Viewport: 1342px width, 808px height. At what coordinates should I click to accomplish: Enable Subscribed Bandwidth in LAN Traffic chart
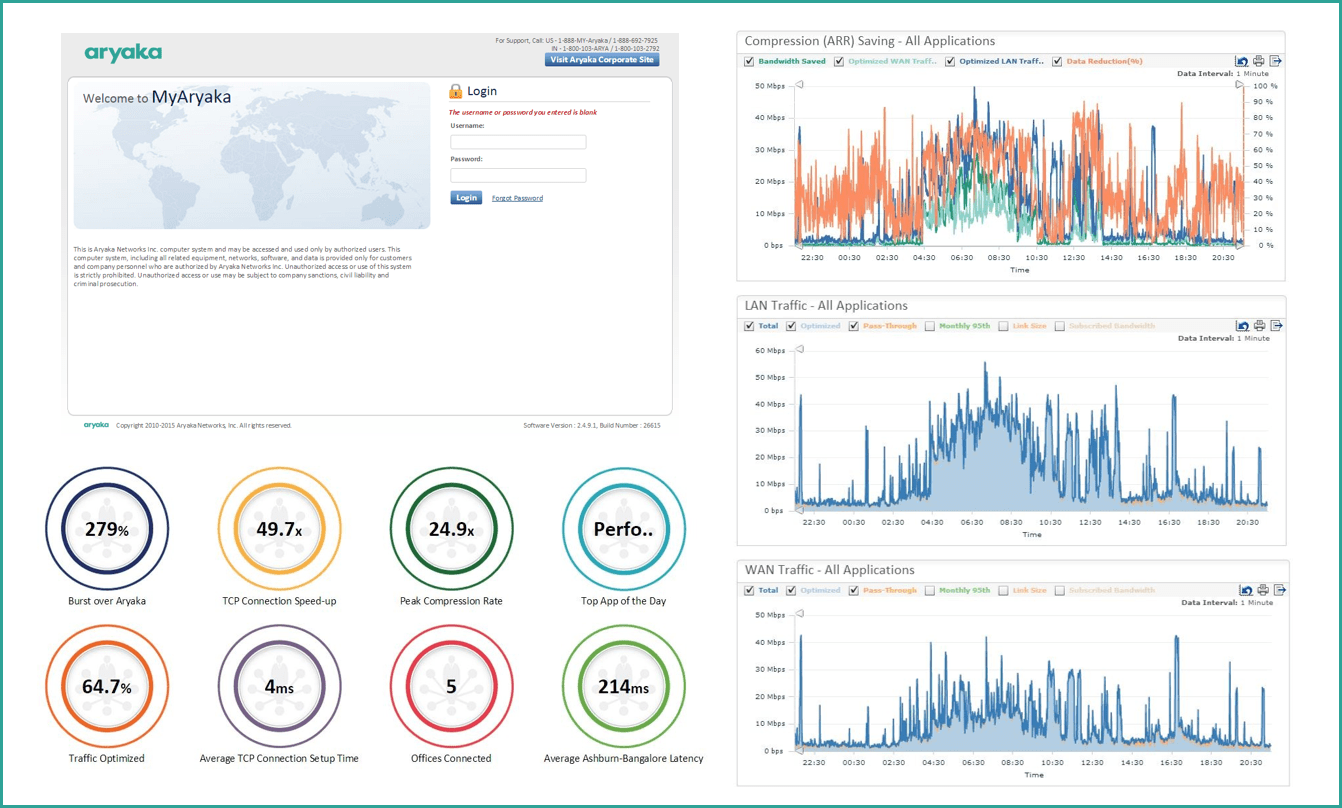click(x=1059, y=326)
